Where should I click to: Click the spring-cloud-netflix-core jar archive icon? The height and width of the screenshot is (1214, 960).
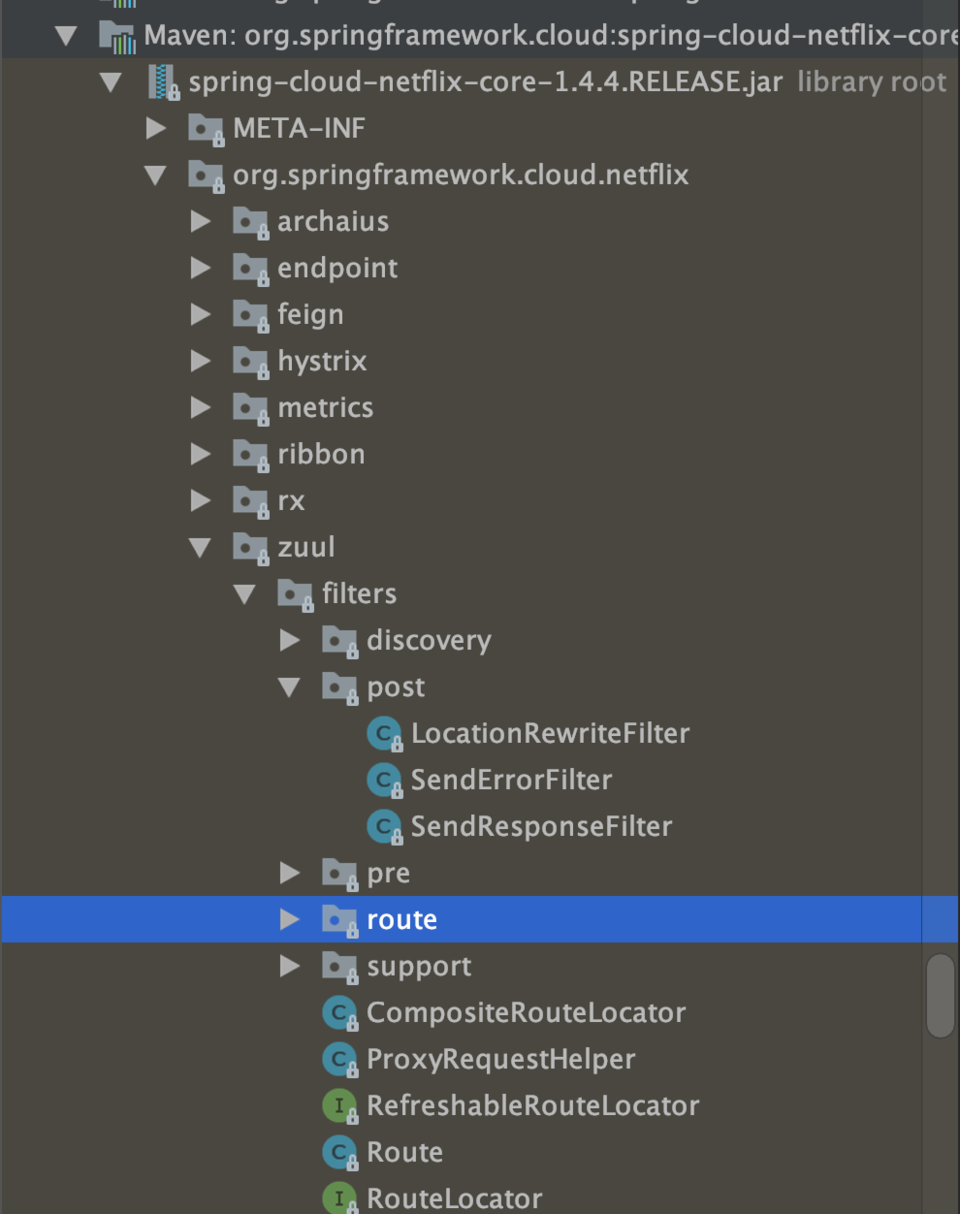tap(163, 82)
